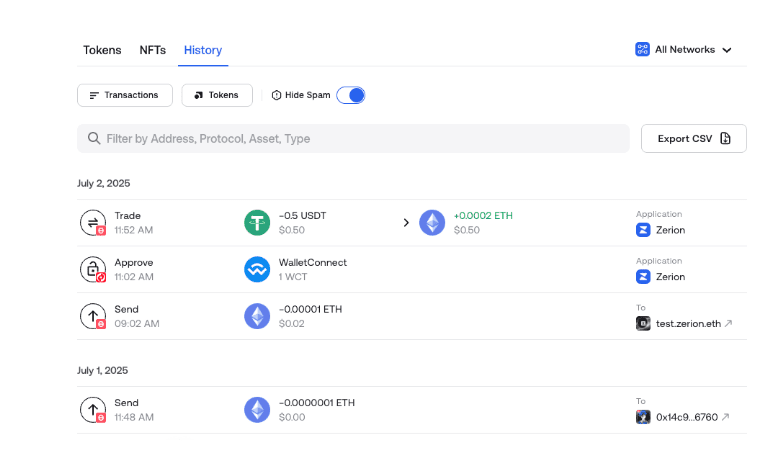This screenshot has width=777, height=449.
Task: Select the History tab
Action: [x=203, y=50]
